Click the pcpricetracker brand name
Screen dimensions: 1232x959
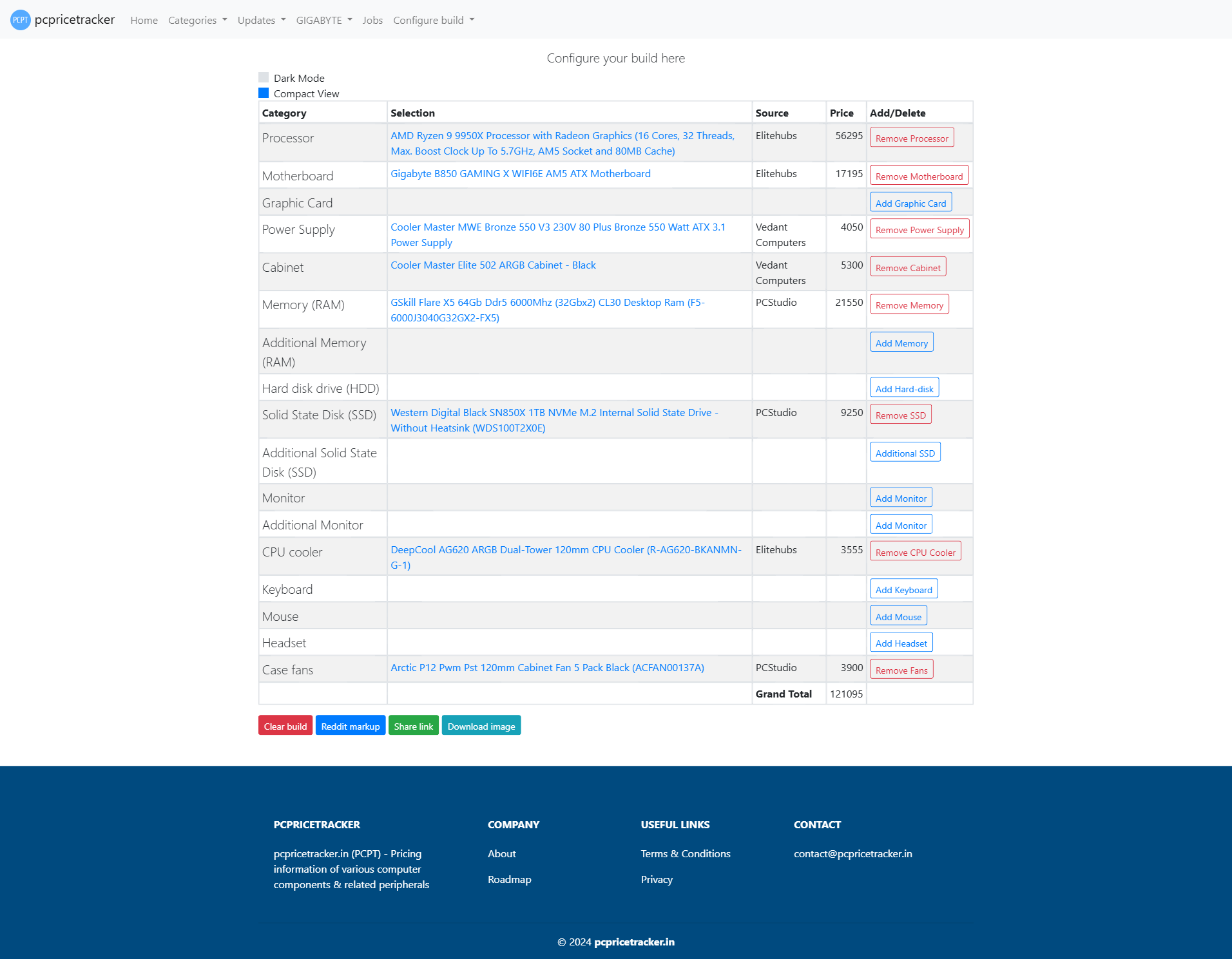(75, 19)
